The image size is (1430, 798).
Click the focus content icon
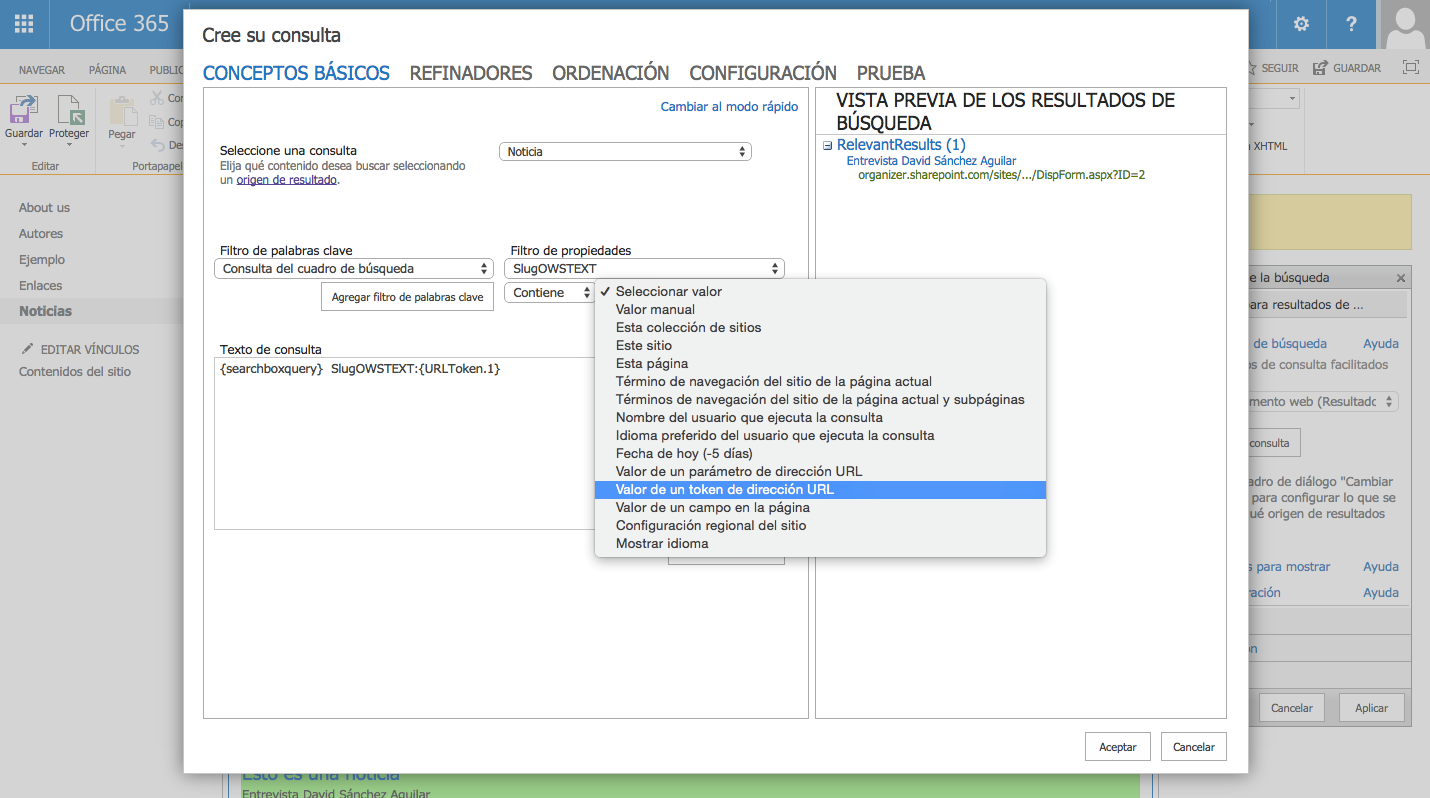click(1410, 68)
